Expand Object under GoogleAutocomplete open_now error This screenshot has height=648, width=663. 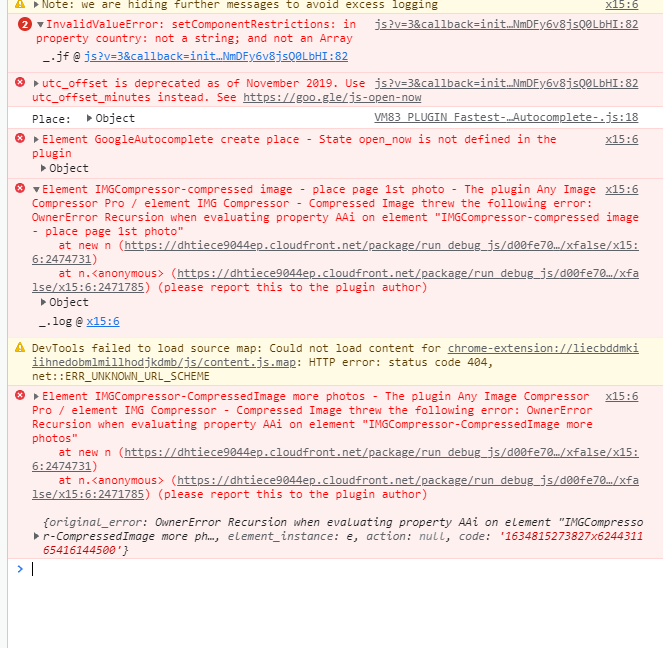point(43,168)
